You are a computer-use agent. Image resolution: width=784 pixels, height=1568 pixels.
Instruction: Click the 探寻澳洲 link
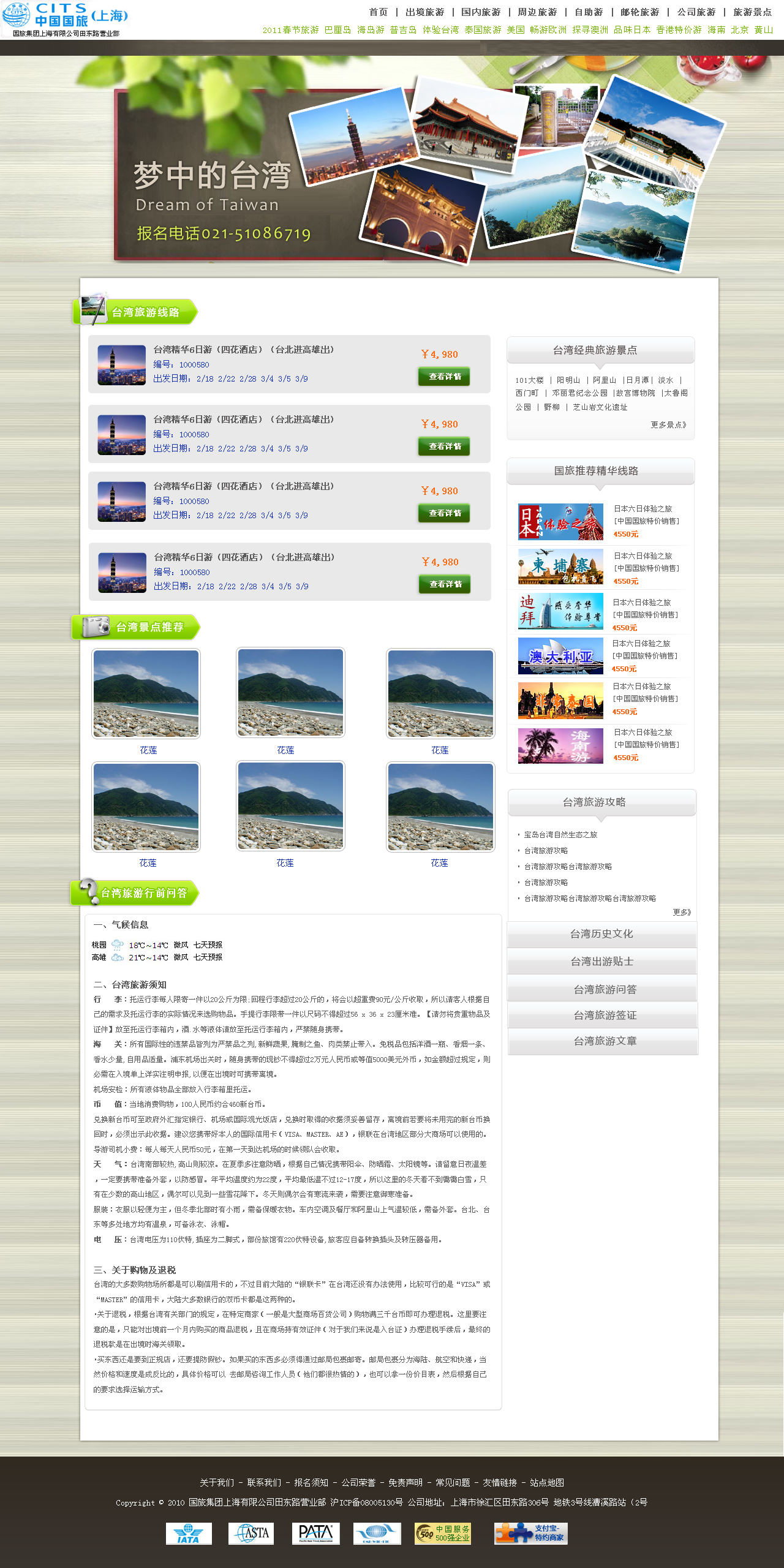[590, 30]
